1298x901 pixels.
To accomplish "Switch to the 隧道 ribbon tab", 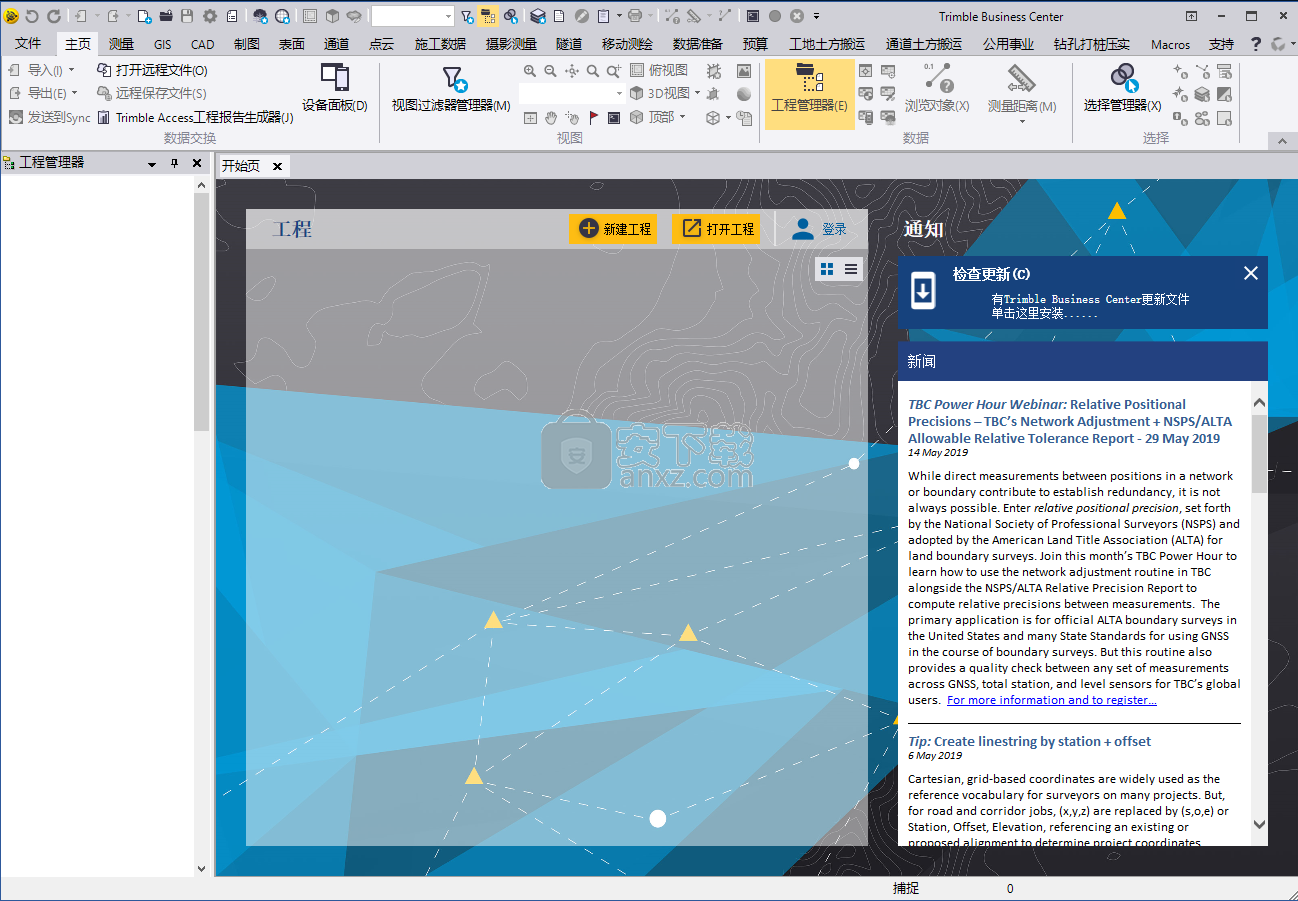I will (568, 43).
